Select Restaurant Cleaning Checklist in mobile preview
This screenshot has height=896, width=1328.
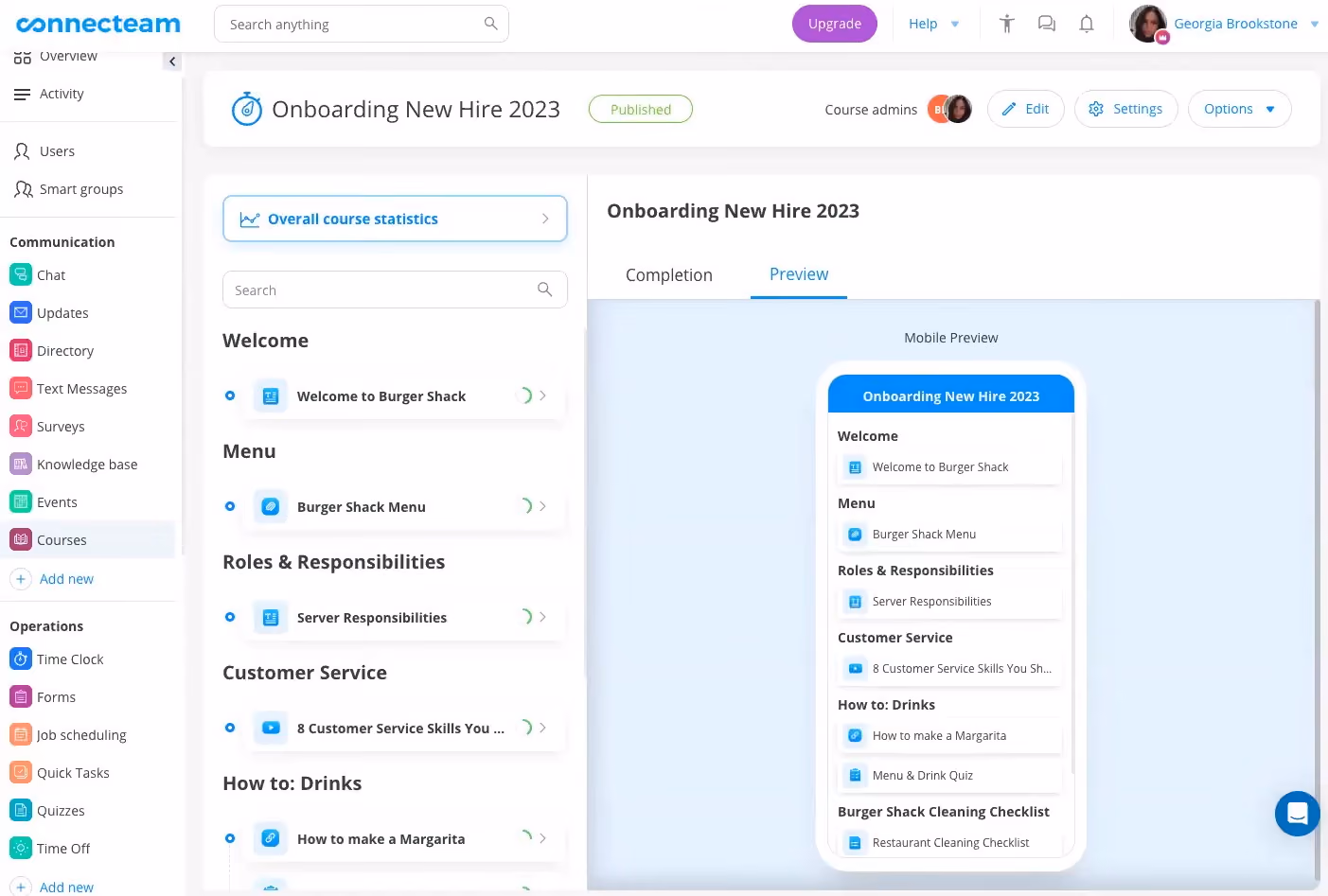click(950, 843)
